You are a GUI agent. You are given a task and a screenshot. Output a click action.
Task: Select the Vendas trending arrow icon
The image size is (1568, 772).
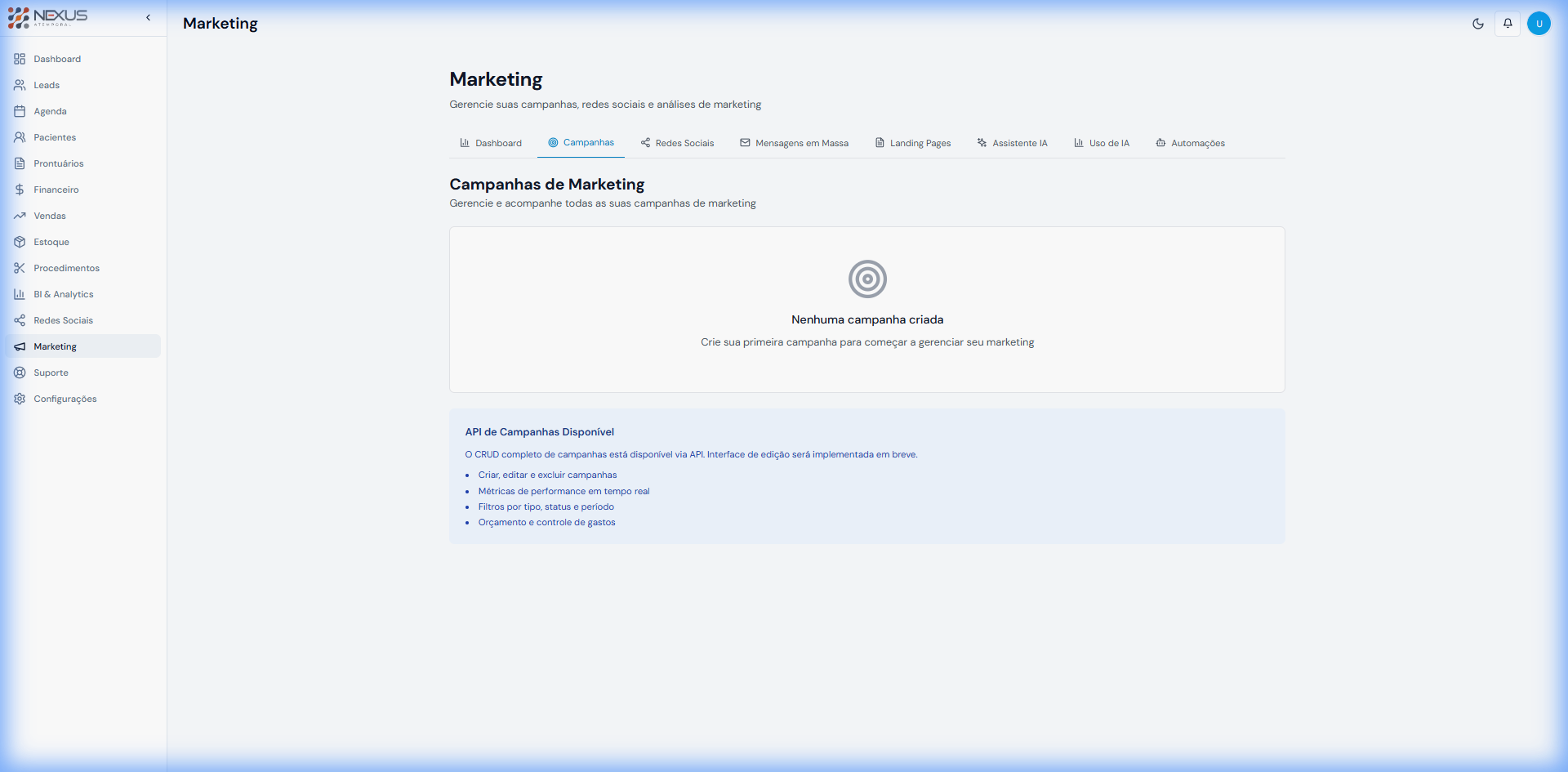pos(20,216)
